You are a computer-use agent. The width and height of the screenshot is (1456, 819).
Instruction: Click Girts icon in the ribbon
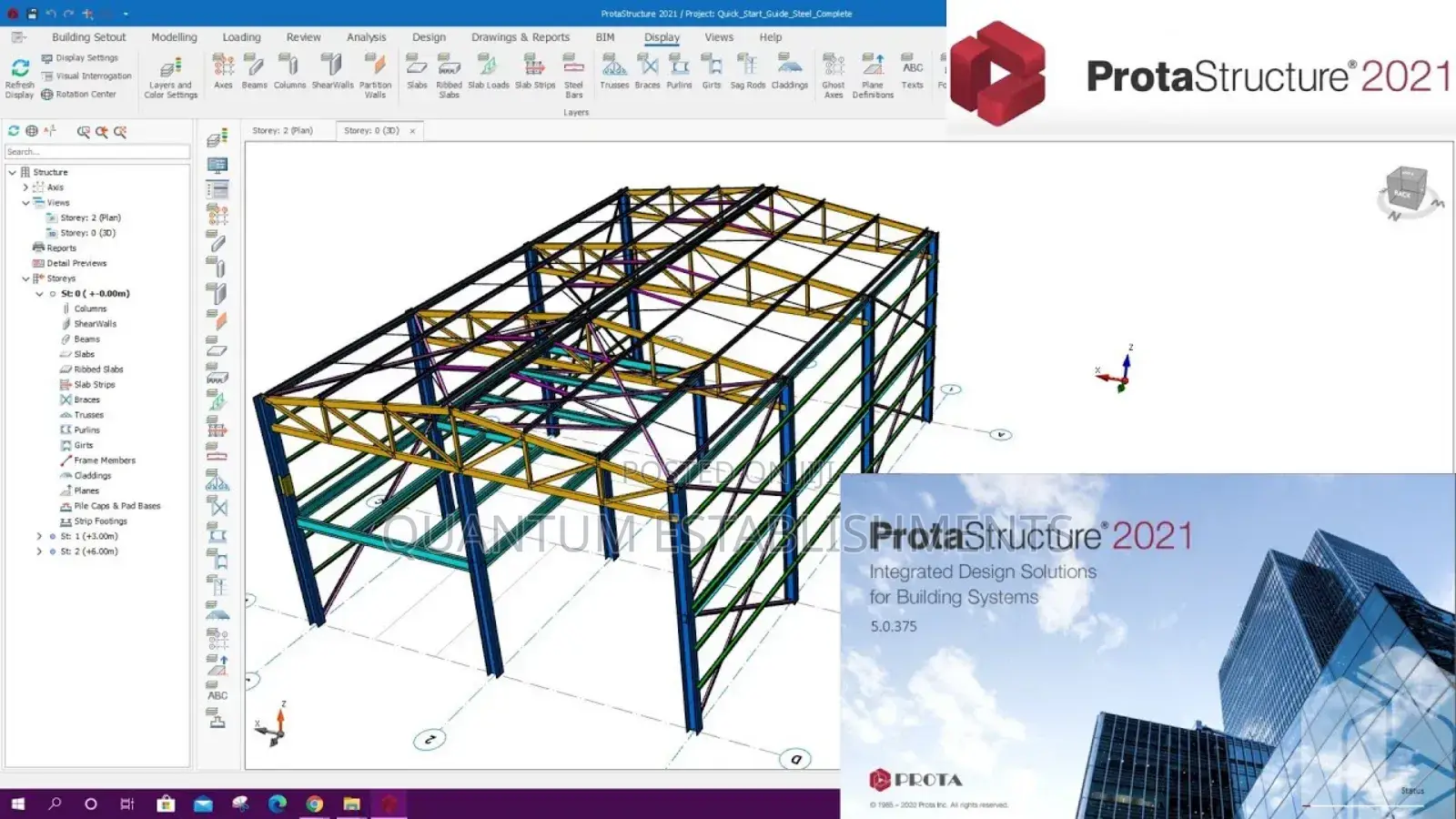click(712, 65)
